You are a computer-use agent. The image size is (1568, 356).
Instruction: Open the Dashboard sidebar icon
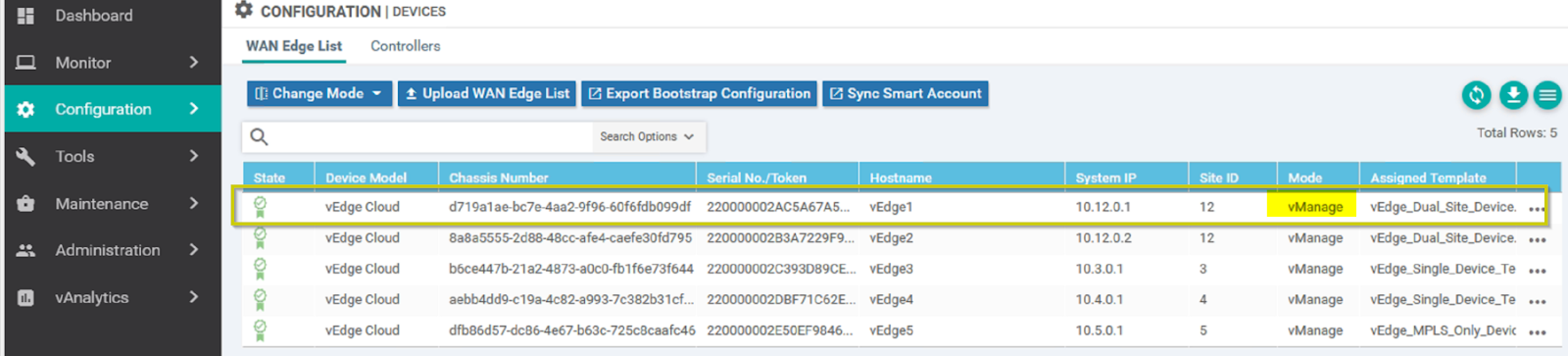pyautogui.click(x=26, y=16)
